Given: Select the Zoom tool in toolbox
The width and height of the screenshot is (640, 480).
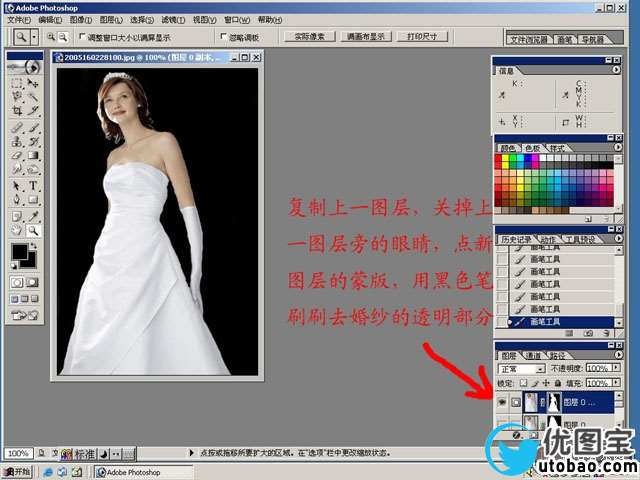Looking at the screenshot, I should (33, 231).
